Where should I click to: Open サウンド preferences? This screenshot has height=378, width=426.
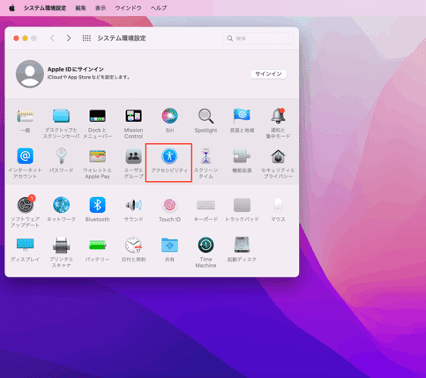pos(133,209)
